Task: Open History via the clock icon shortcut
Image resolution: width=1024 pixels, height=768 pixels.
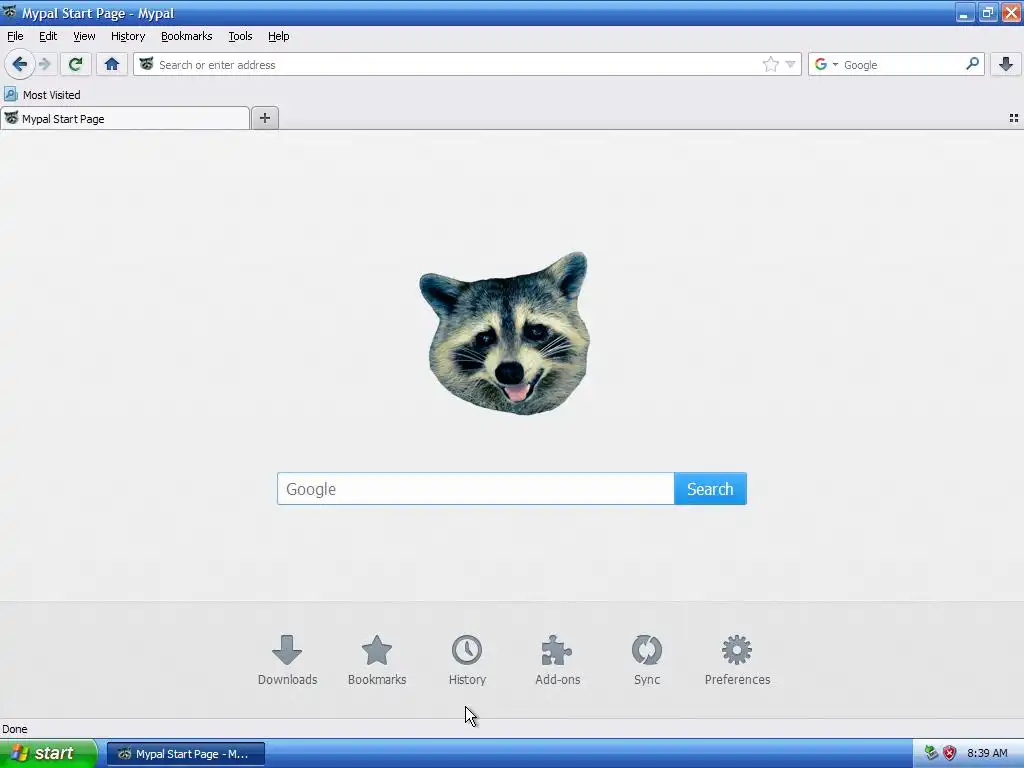Action: click(x=467, y=660)
